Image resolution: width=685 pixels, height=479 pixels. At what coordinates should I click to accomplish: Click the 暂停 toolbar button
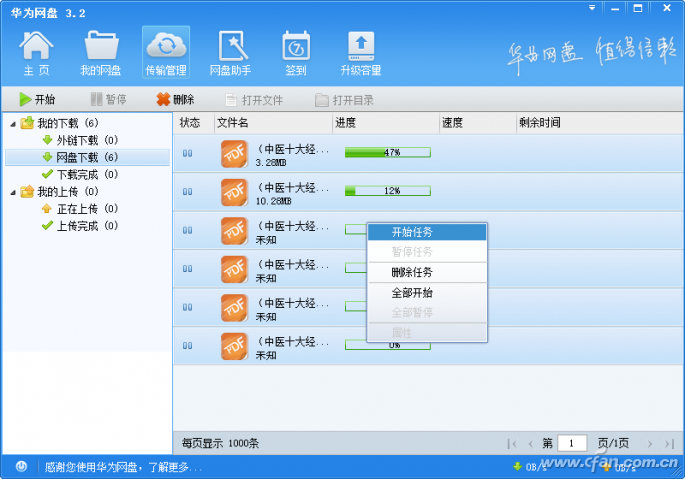108,99
